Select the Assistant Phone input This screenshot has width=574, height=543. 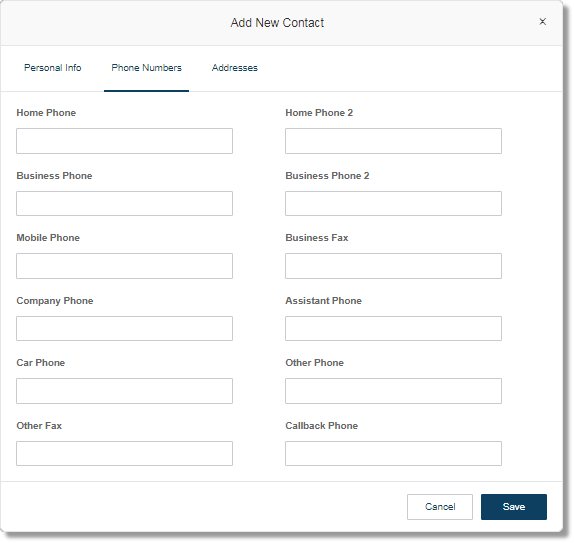[394, 328]
